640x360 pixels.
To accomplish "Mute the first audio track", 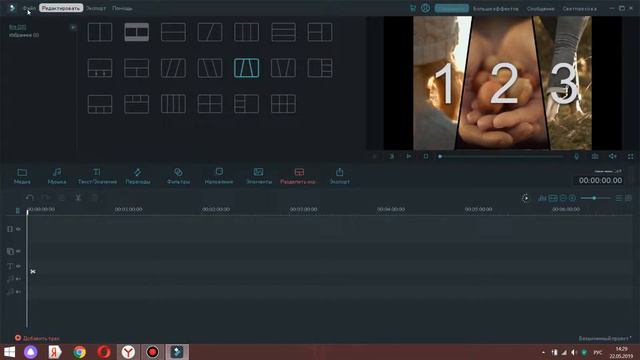I will [18, 279].
